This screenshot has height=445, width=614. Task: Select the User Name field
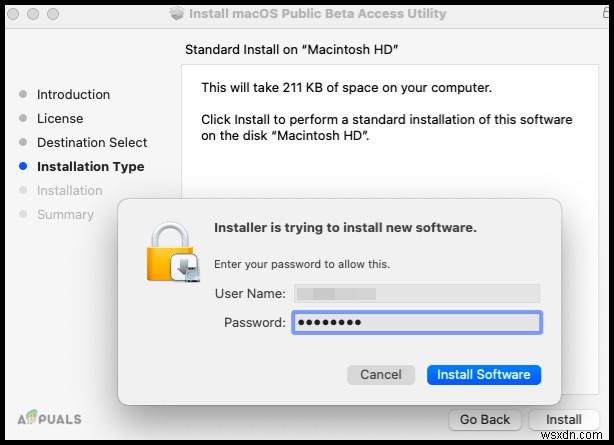click(417, 293)
